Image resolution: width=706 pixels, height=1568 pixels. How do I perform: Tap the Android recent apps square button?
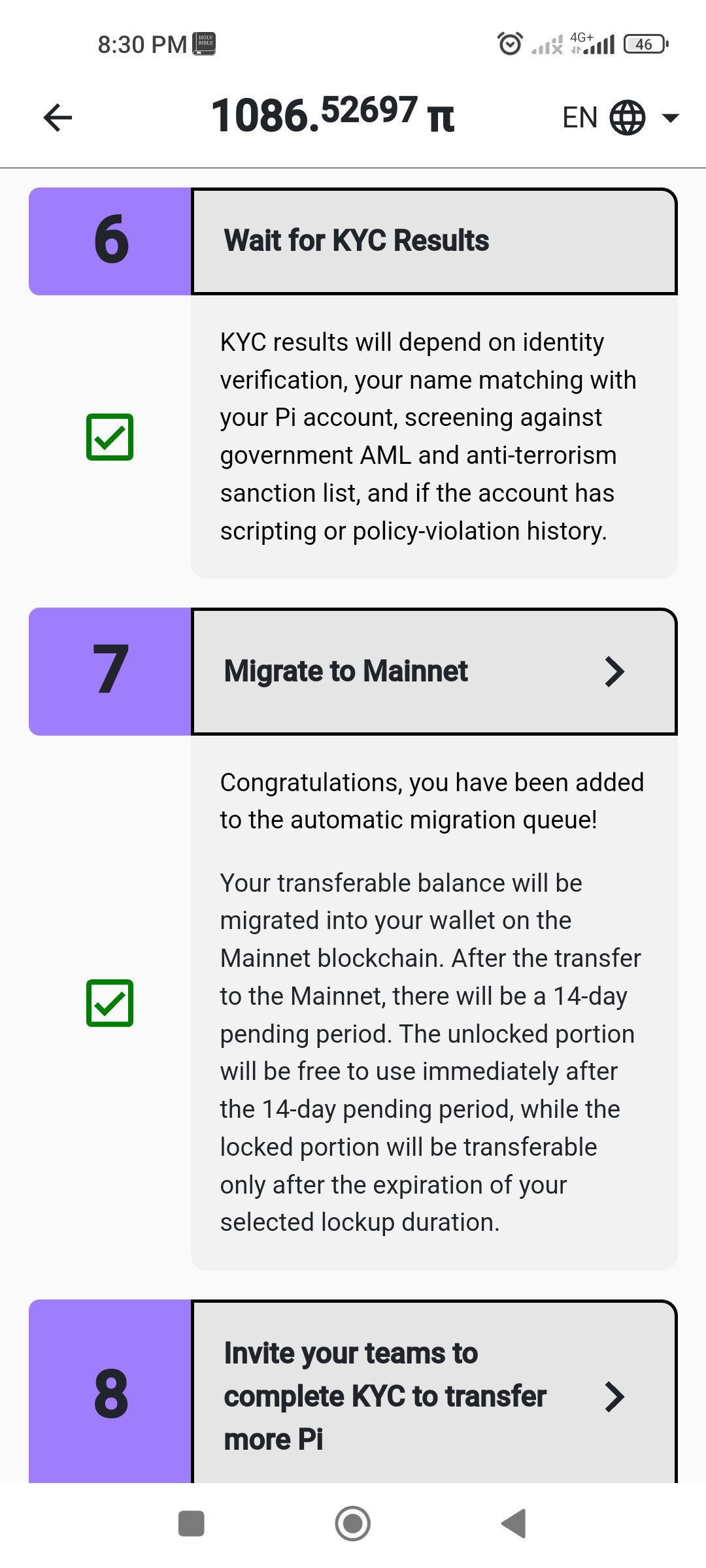pos(192,1524)
